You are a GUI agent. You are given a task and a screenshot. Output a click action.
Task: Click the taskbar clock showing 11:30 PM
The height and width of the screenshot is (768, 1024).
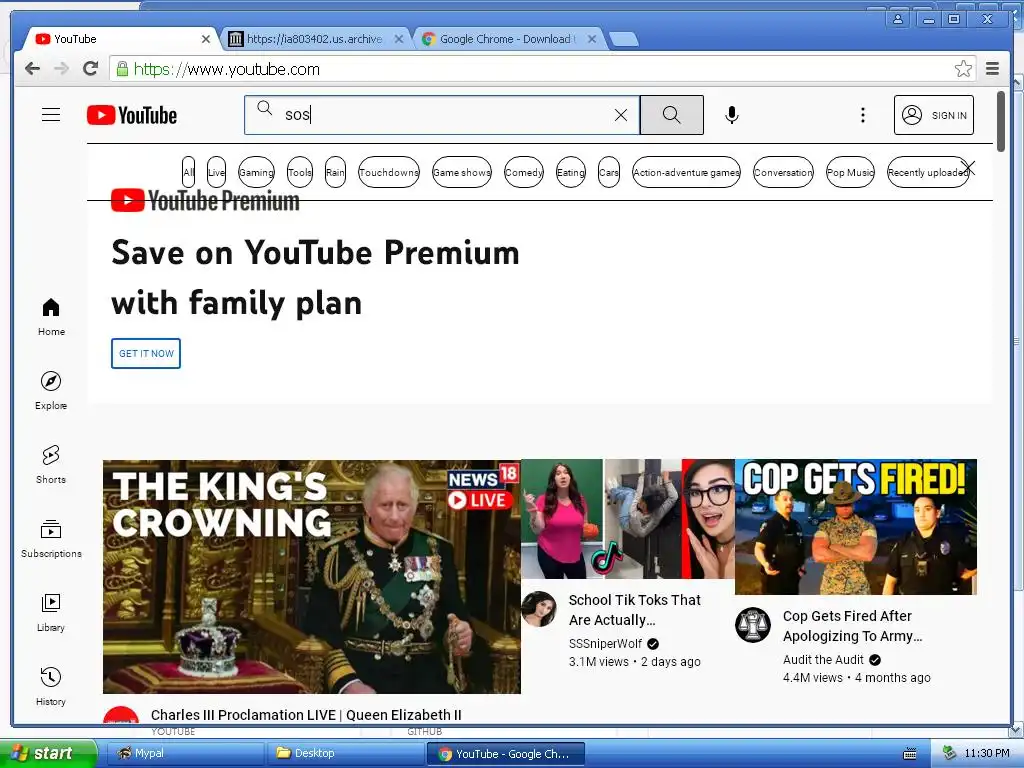click(987, 753)
